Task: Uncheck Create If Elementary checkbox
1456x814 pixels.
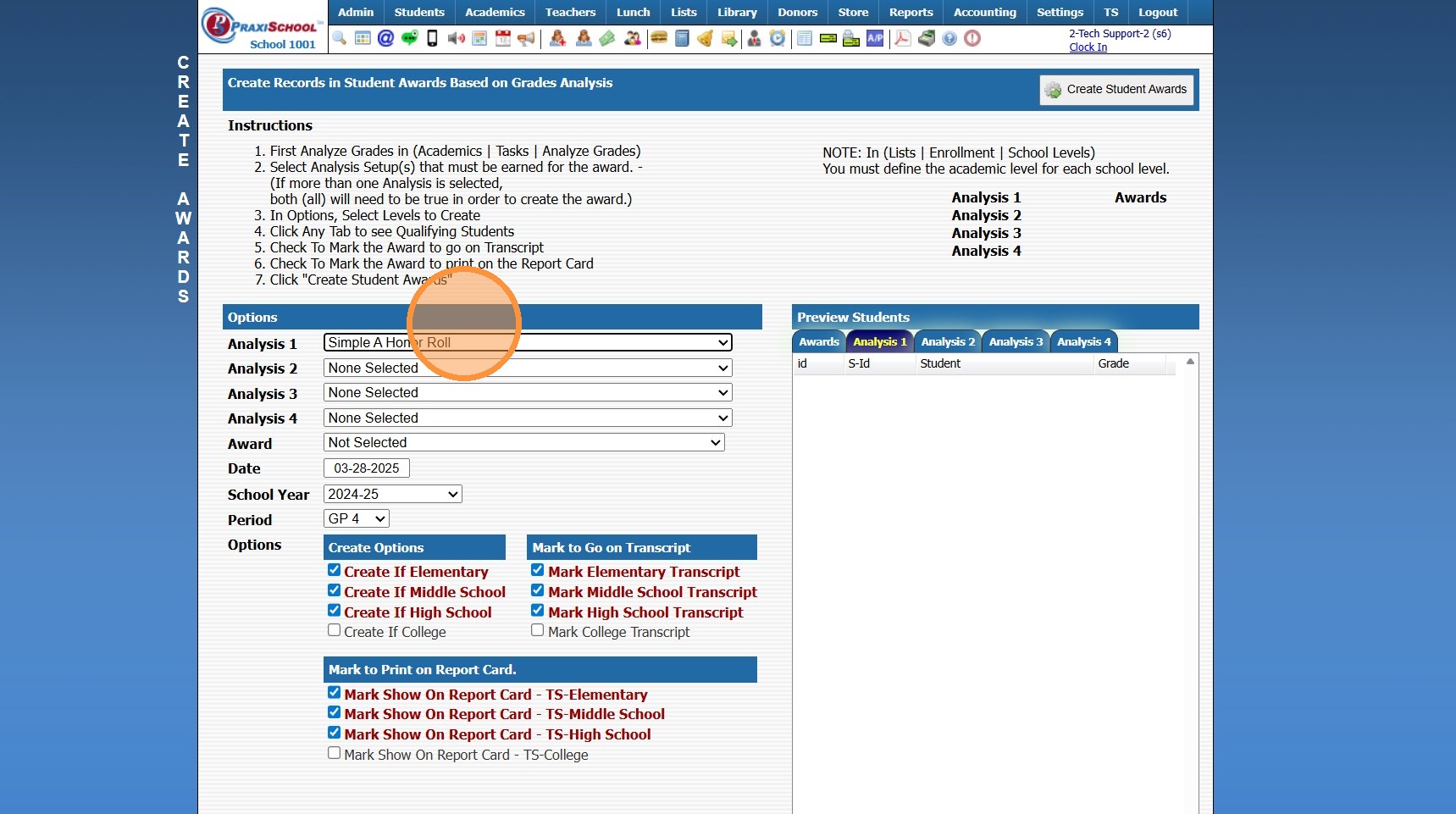Action: (x=334, y=570)
